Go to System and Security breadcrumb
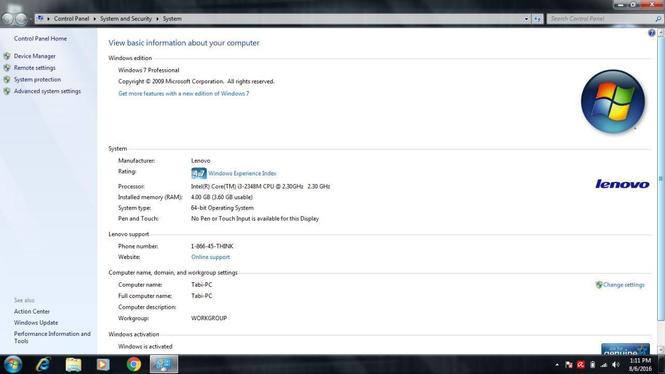 click(x=126, y=19)
